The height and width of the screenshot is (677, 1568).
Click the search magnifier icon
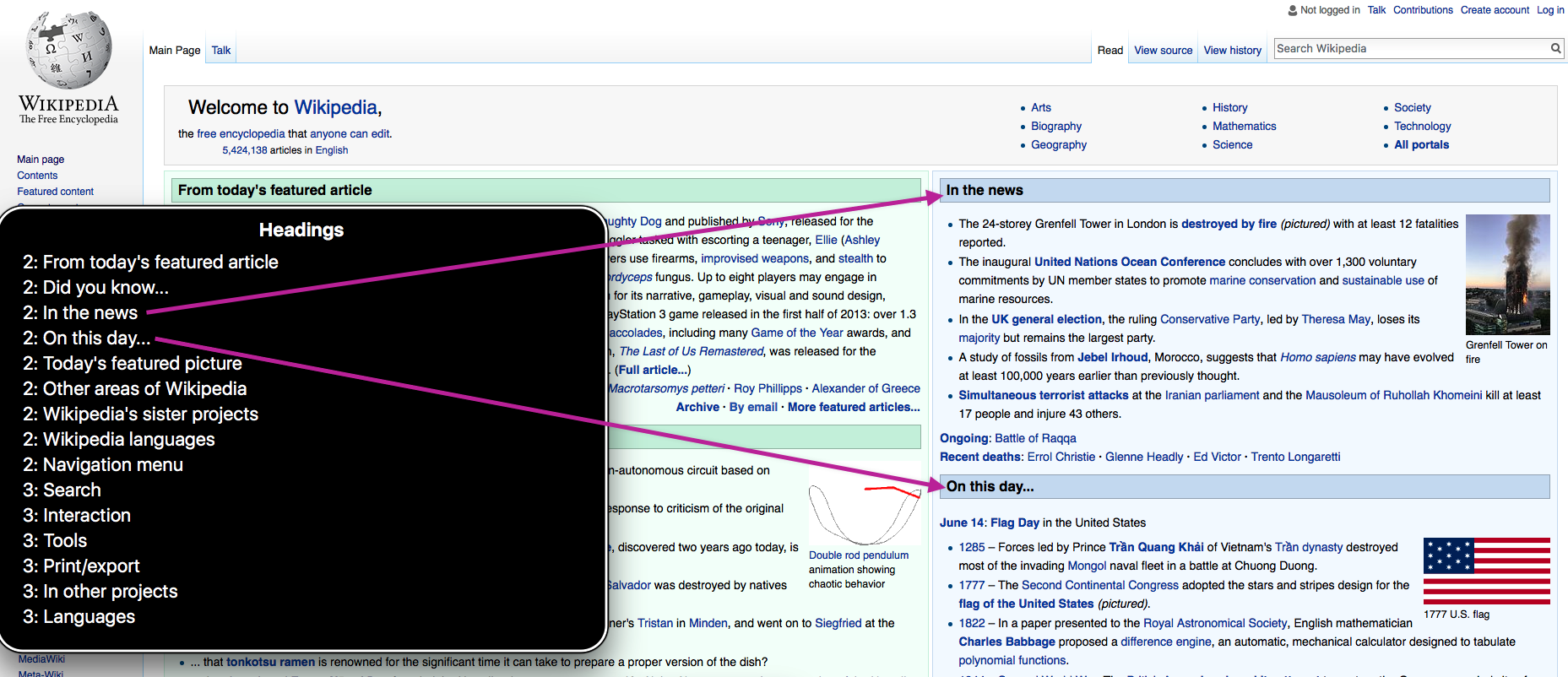click(1555, 49)
